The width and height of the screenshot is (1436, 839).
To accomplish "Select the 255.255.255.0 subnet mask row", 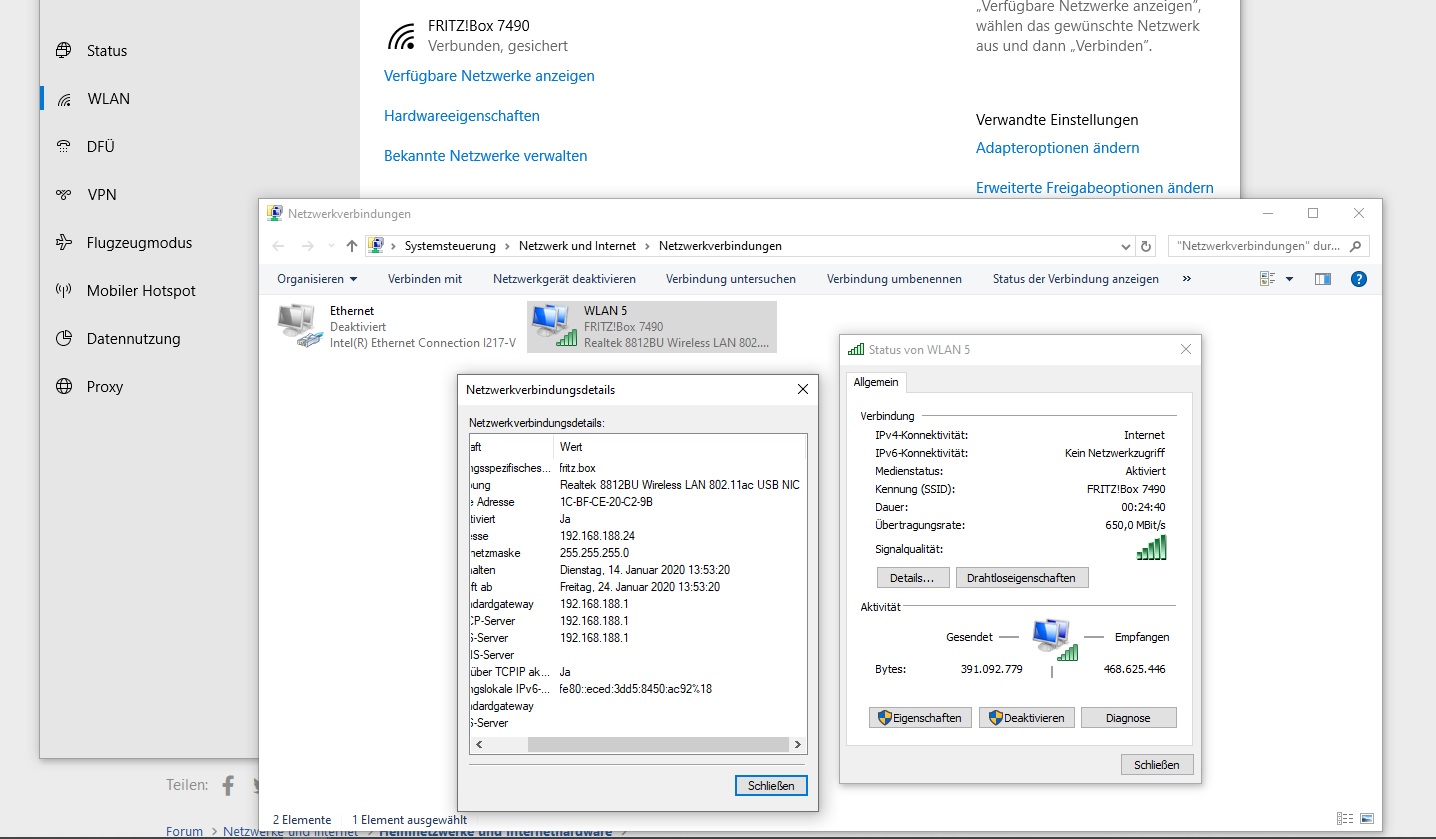I will point(638,553).
